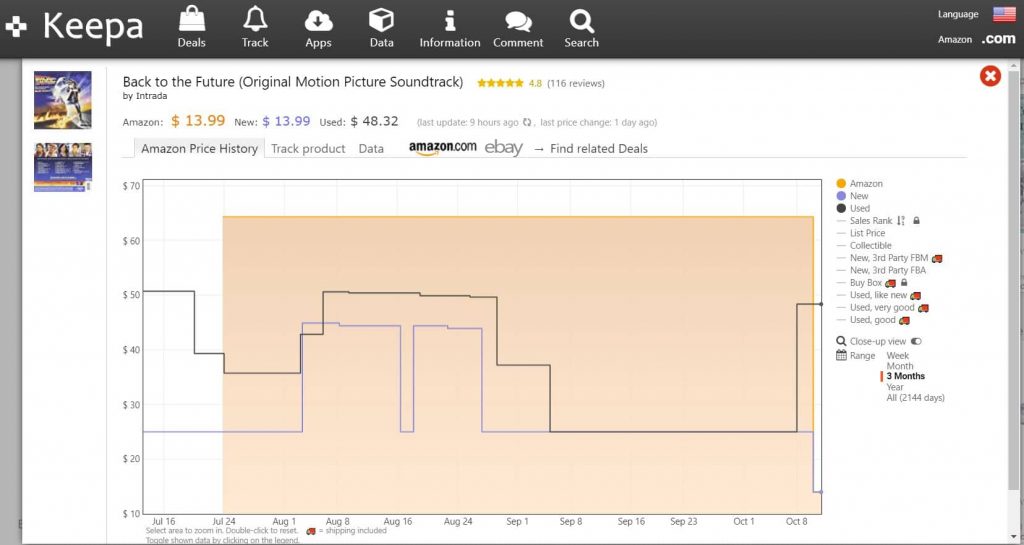
Task: Click the truck icon beside Used, very good
Action: (923, 308)
